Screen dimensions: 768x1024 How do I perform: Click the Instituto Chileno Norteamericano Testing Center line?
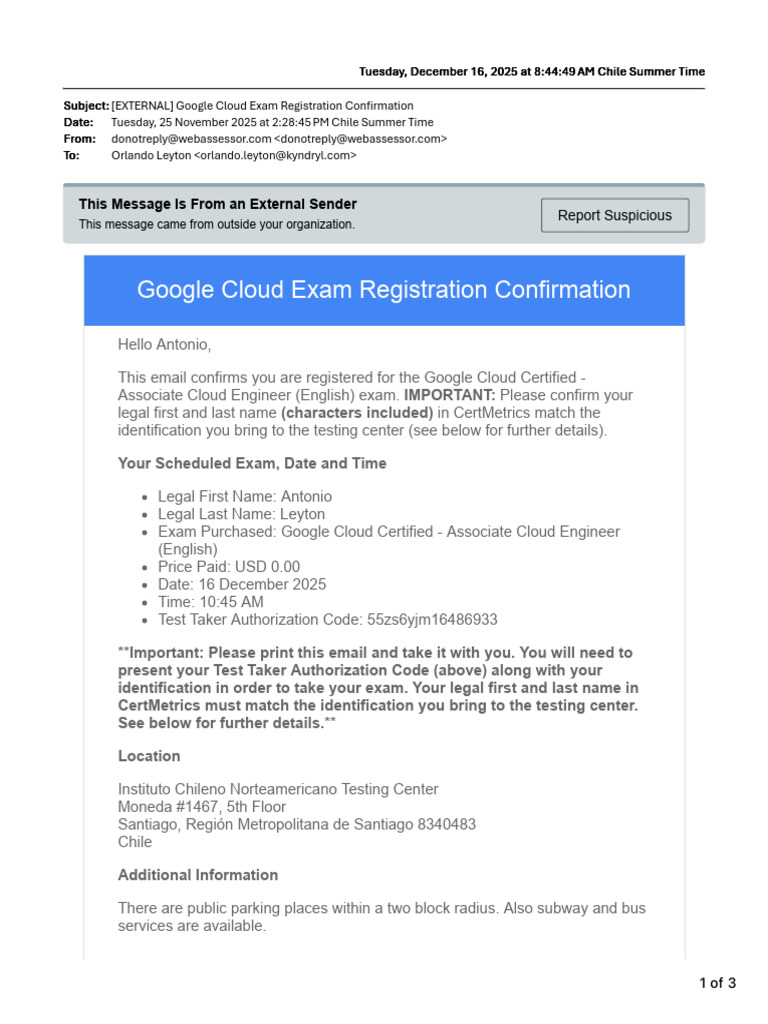278,789
